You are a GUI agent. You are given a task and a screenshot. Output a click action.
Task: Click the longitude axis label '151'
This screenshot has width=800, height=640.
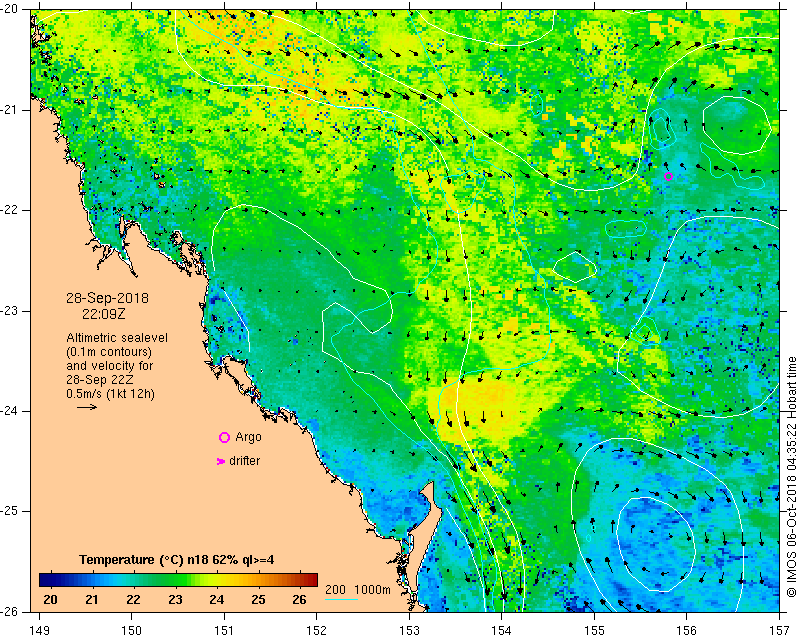(x=224, y=631)
